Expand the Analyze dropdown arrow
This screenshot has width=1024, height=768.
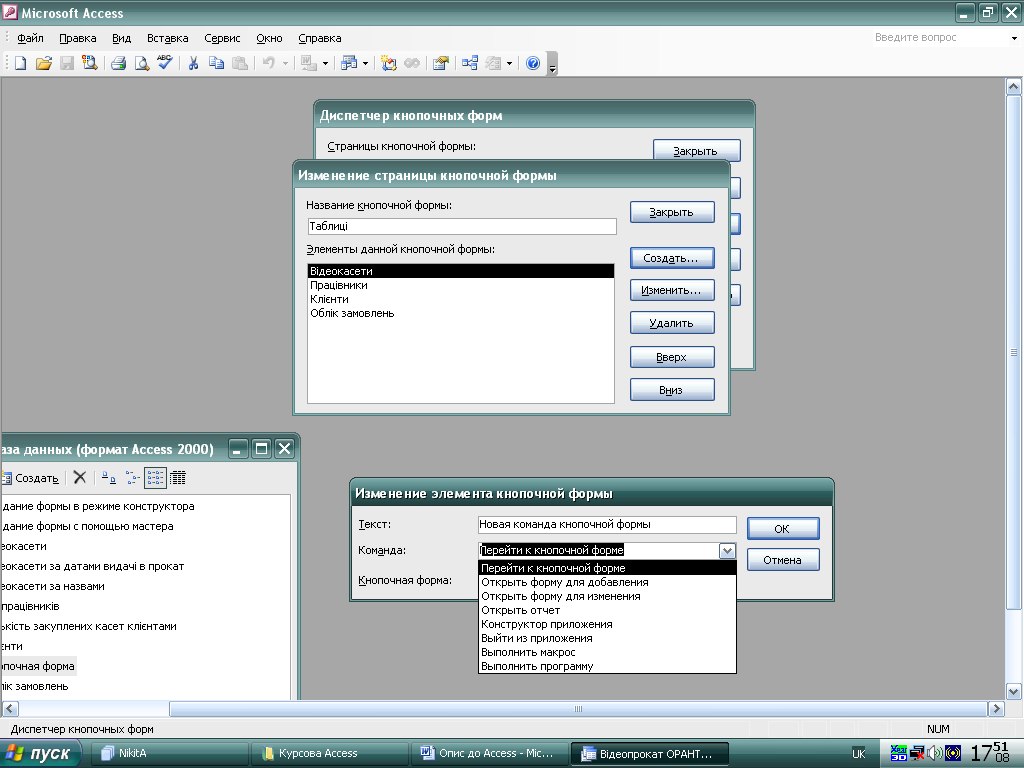[365, 63]
